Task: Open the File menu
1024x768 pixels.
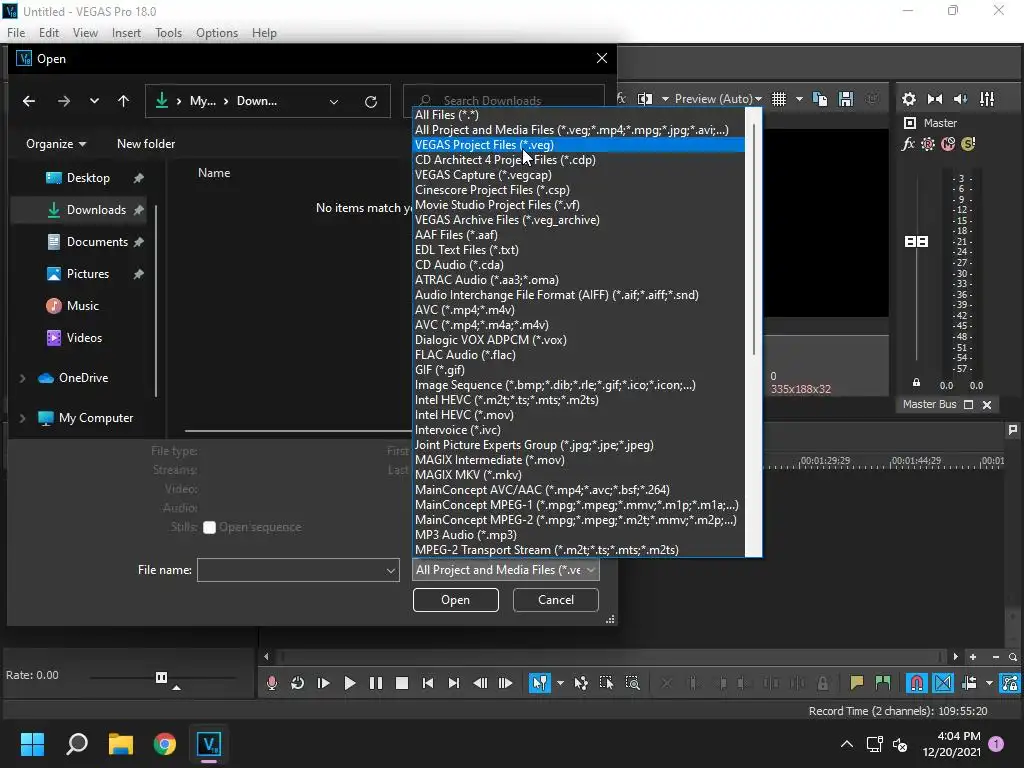Action: (x=16, y=33)
